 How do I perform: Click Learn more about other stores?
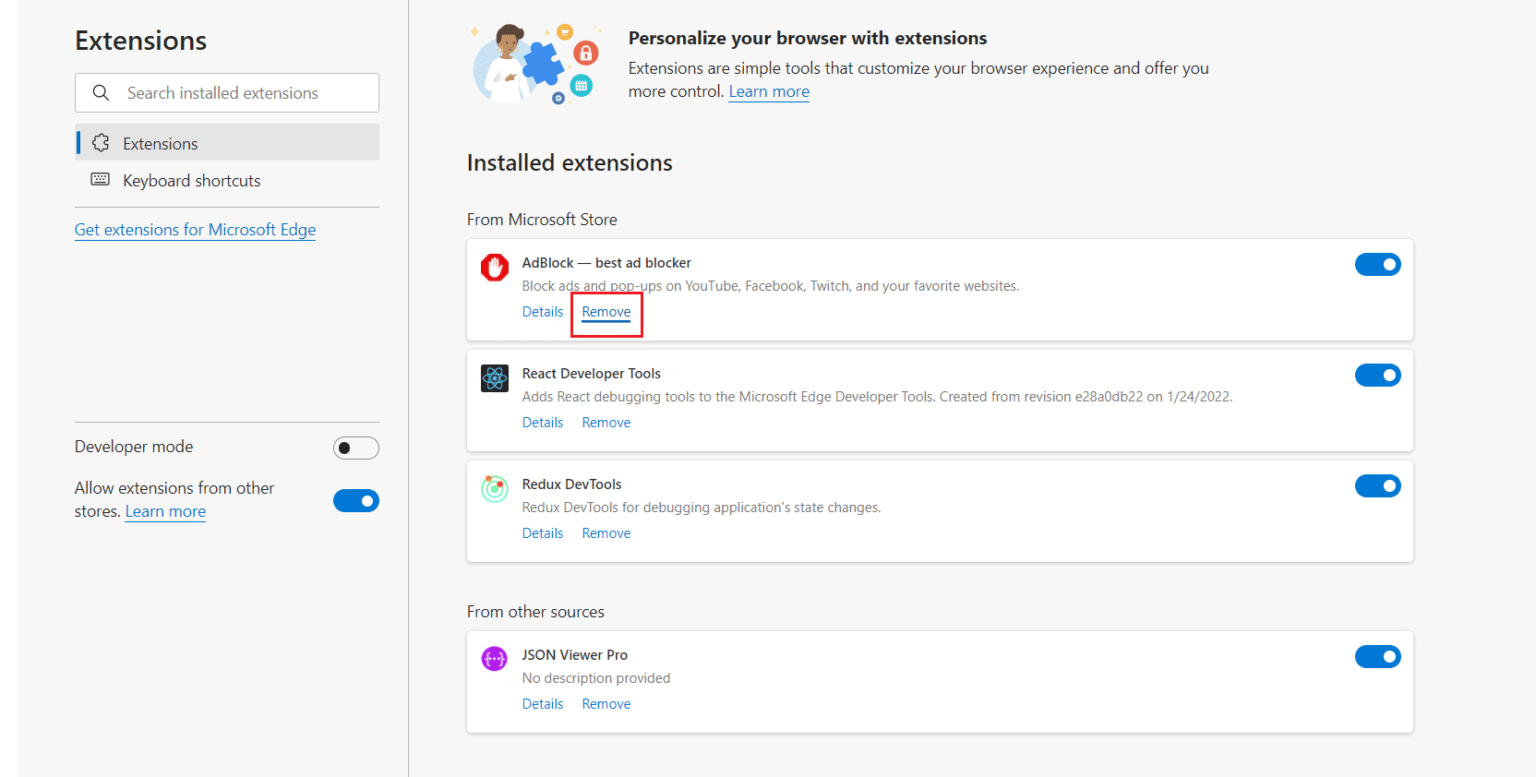click(165, 511)
